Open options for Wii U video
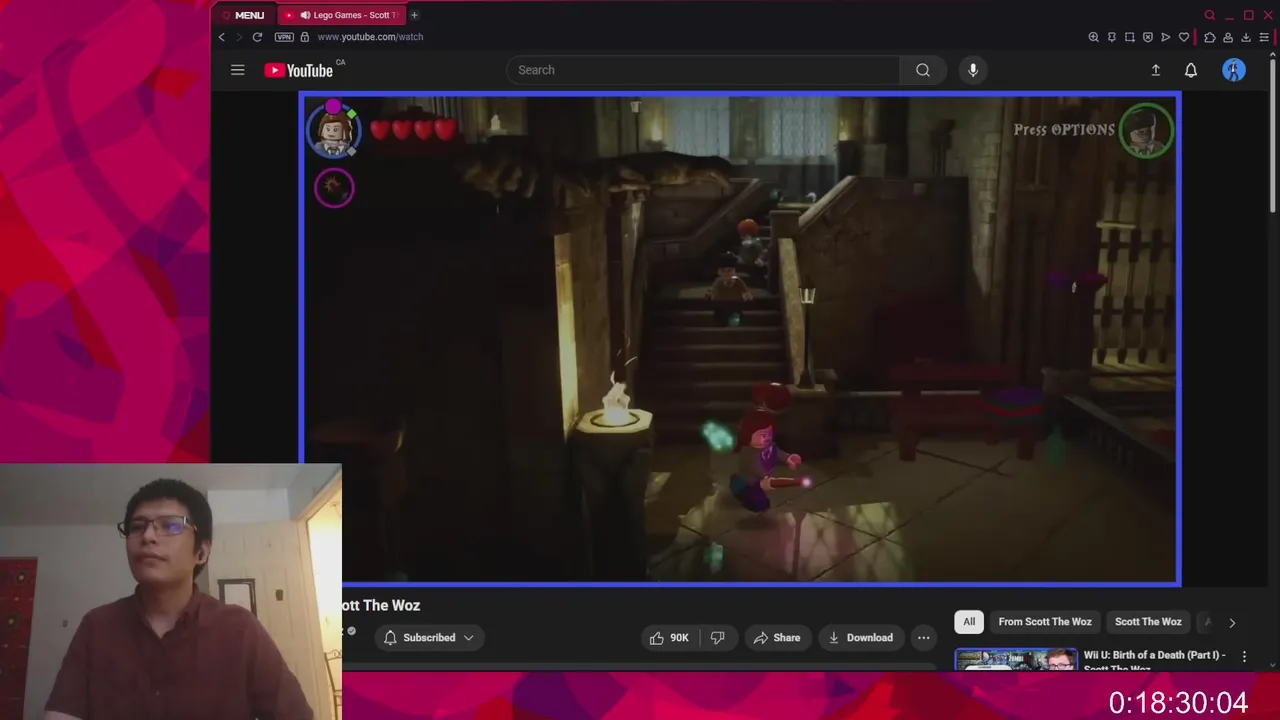This screenshot has height=720, width=1280. tap(1244, 656)
